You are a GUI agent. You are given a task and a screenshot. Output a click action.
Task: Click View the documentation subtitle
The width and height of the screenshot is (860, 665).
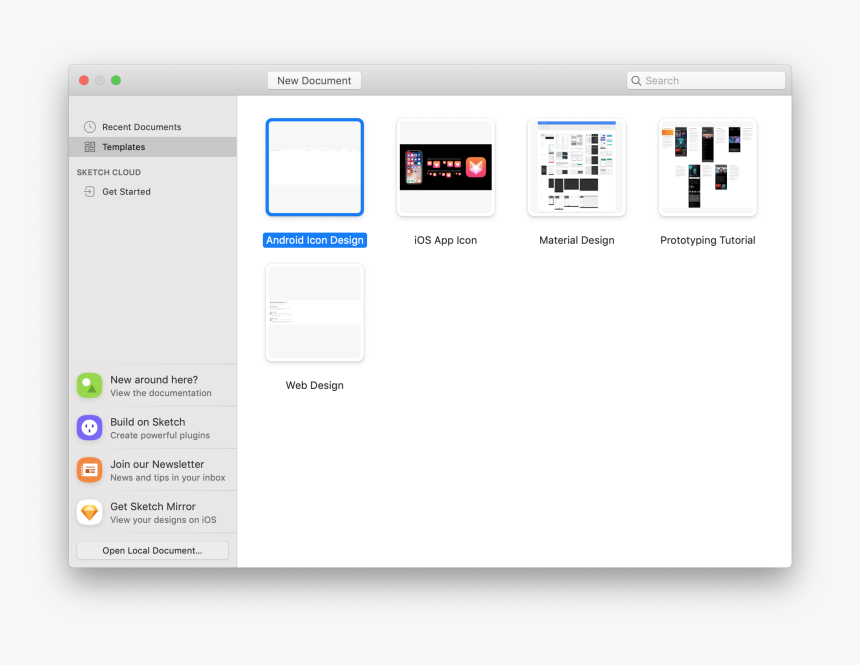click(161, 393)
